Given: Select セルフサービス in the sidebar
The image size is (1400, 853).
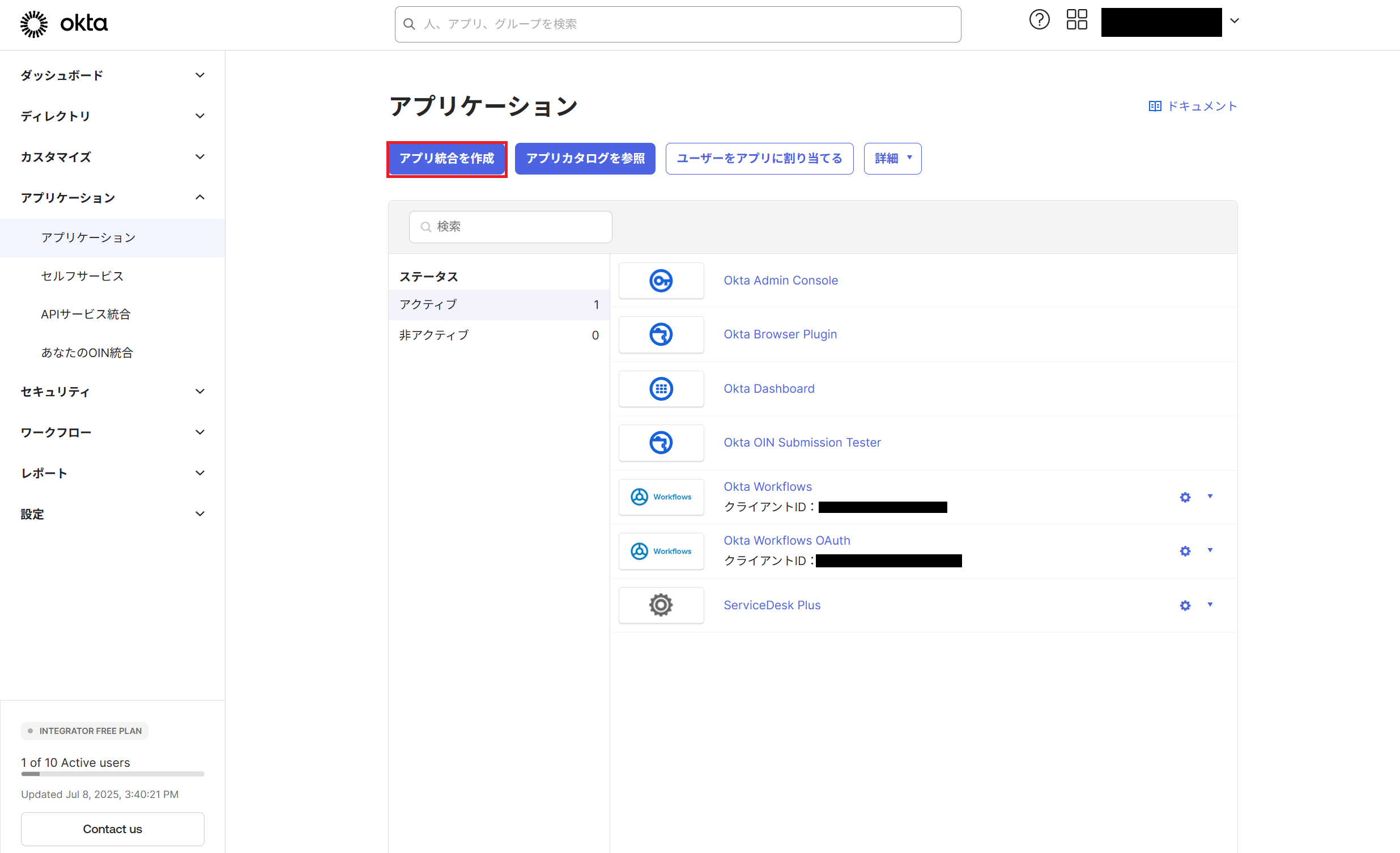Looking at the screenshot, I should pyautogui.click(x=82, y=276).
